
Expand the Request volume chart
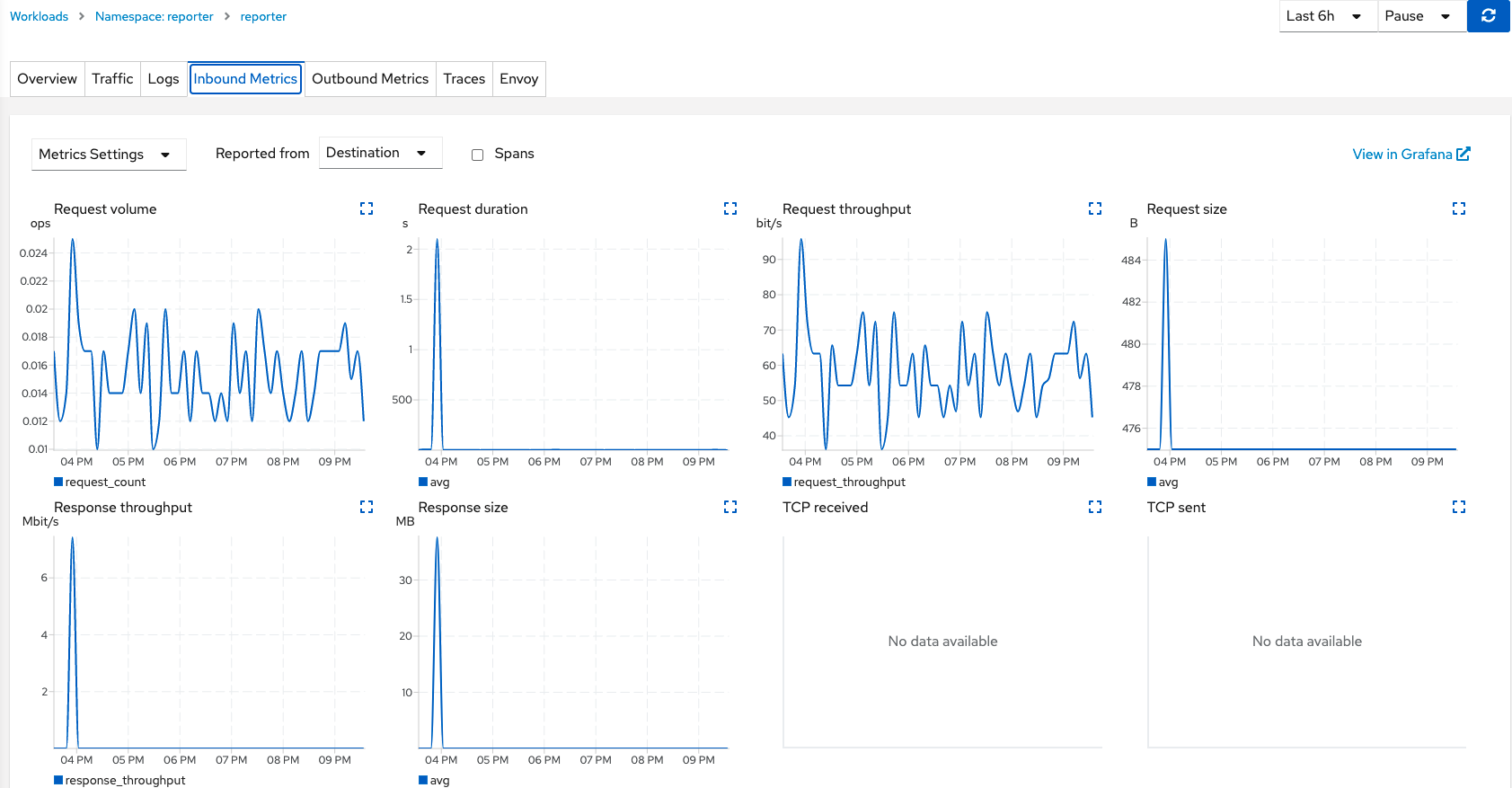(367, 208)
